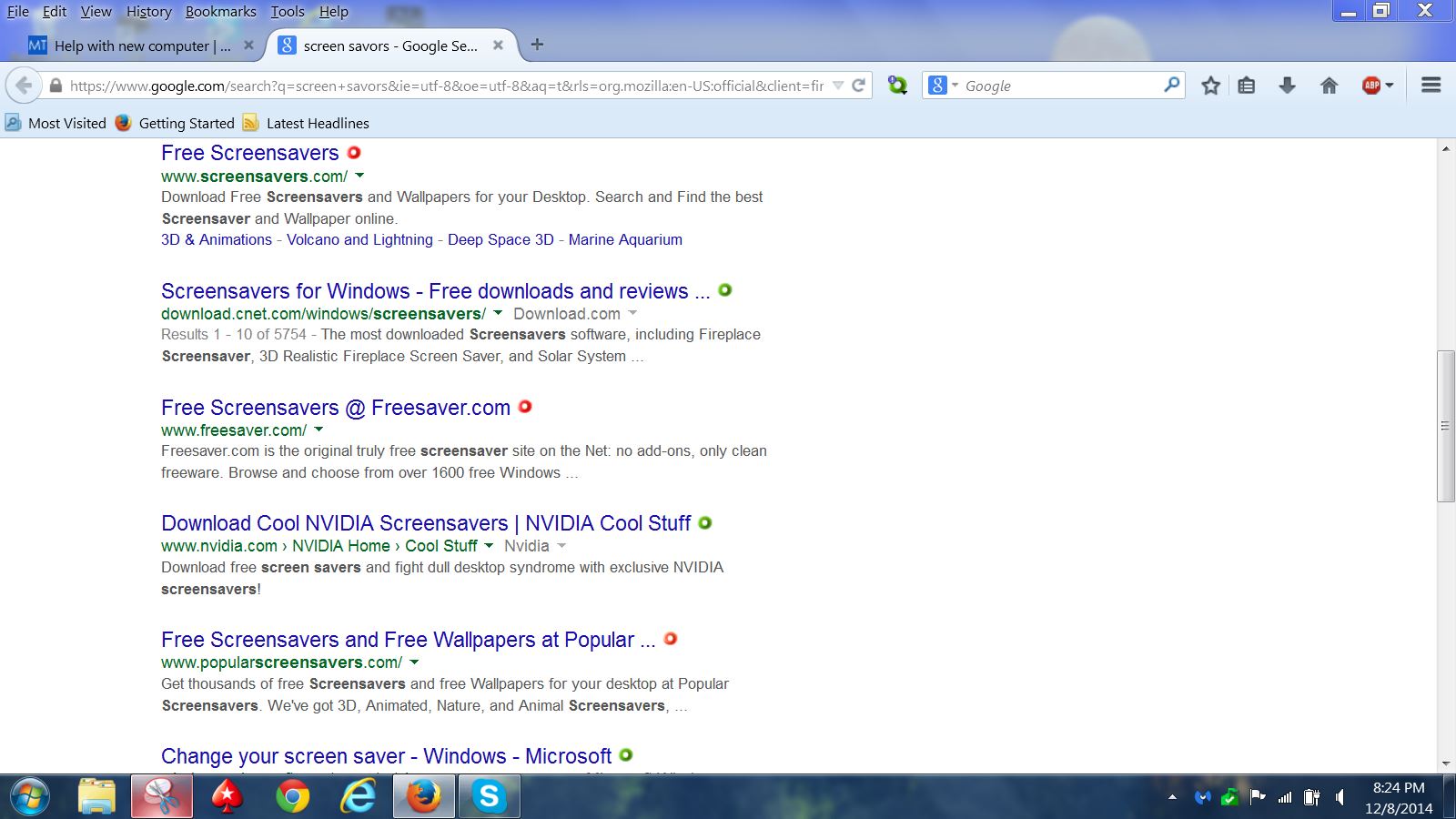Screen dimensions: 1456x819
Task: Launch Internet Explorer from the taskbar
Action: coord(358,797)
